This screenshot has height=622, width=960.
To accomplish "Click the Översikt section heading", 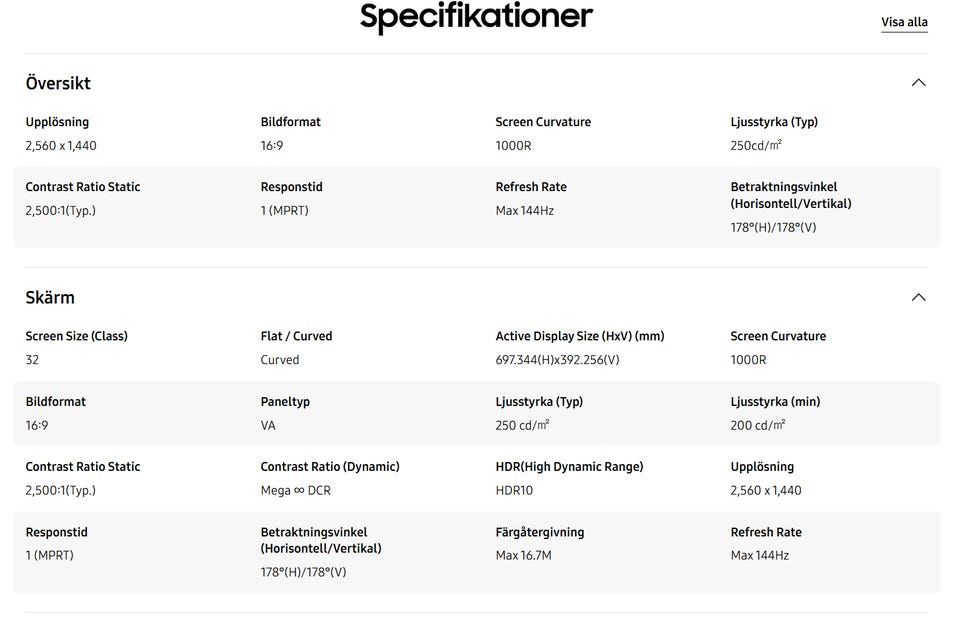I will coord(58,83).
